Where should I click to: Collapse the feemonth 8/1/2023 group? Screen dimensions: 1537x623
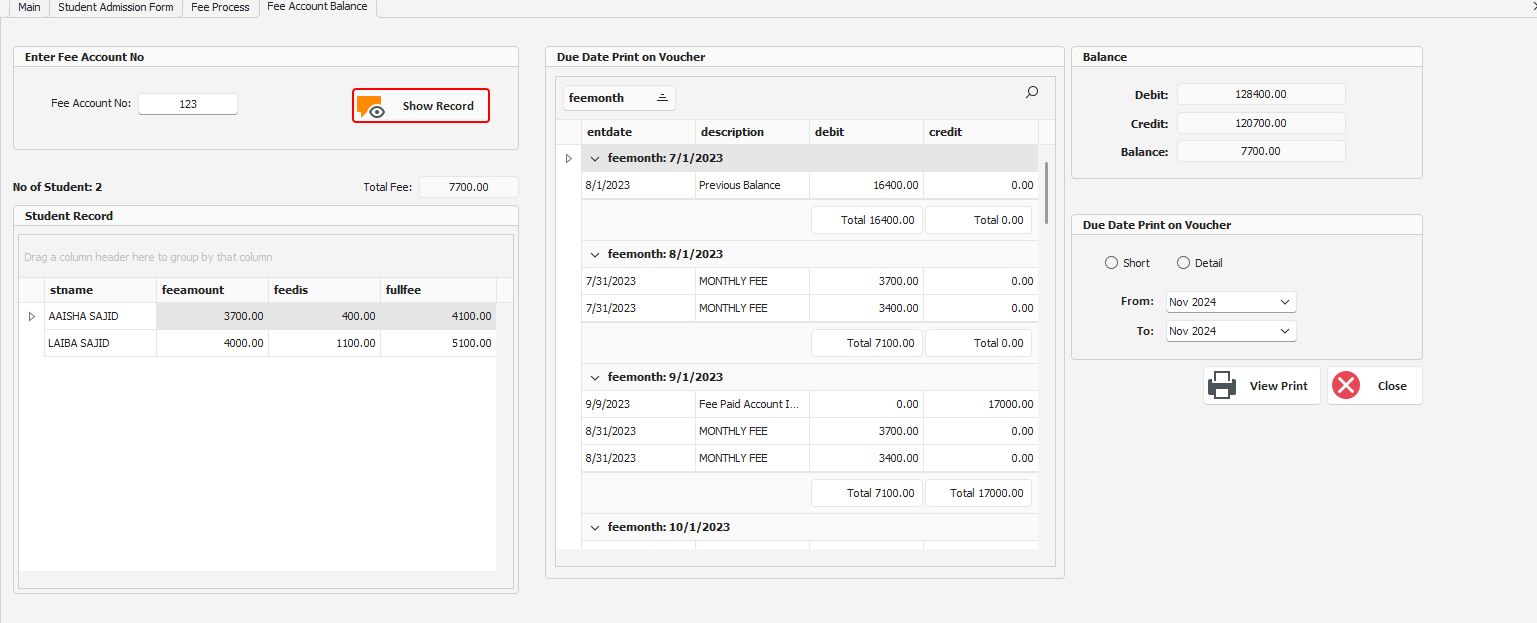click(595, 254)
